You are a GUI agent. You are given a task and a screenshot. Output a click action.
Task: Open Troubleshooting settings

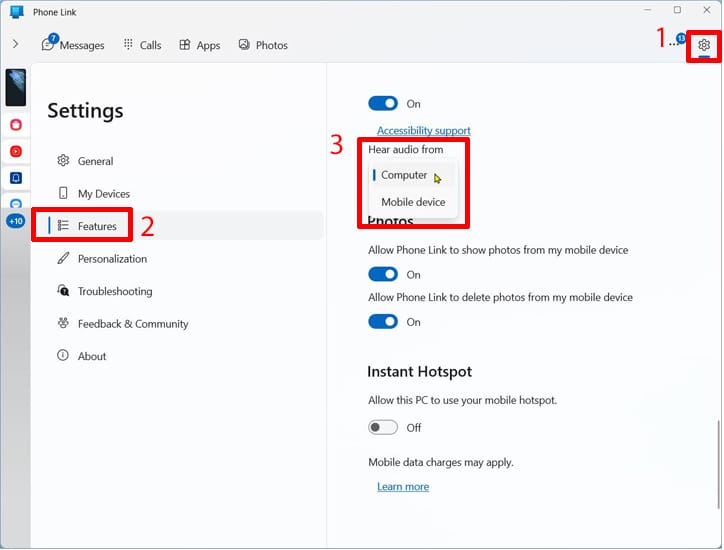point(178,291)
